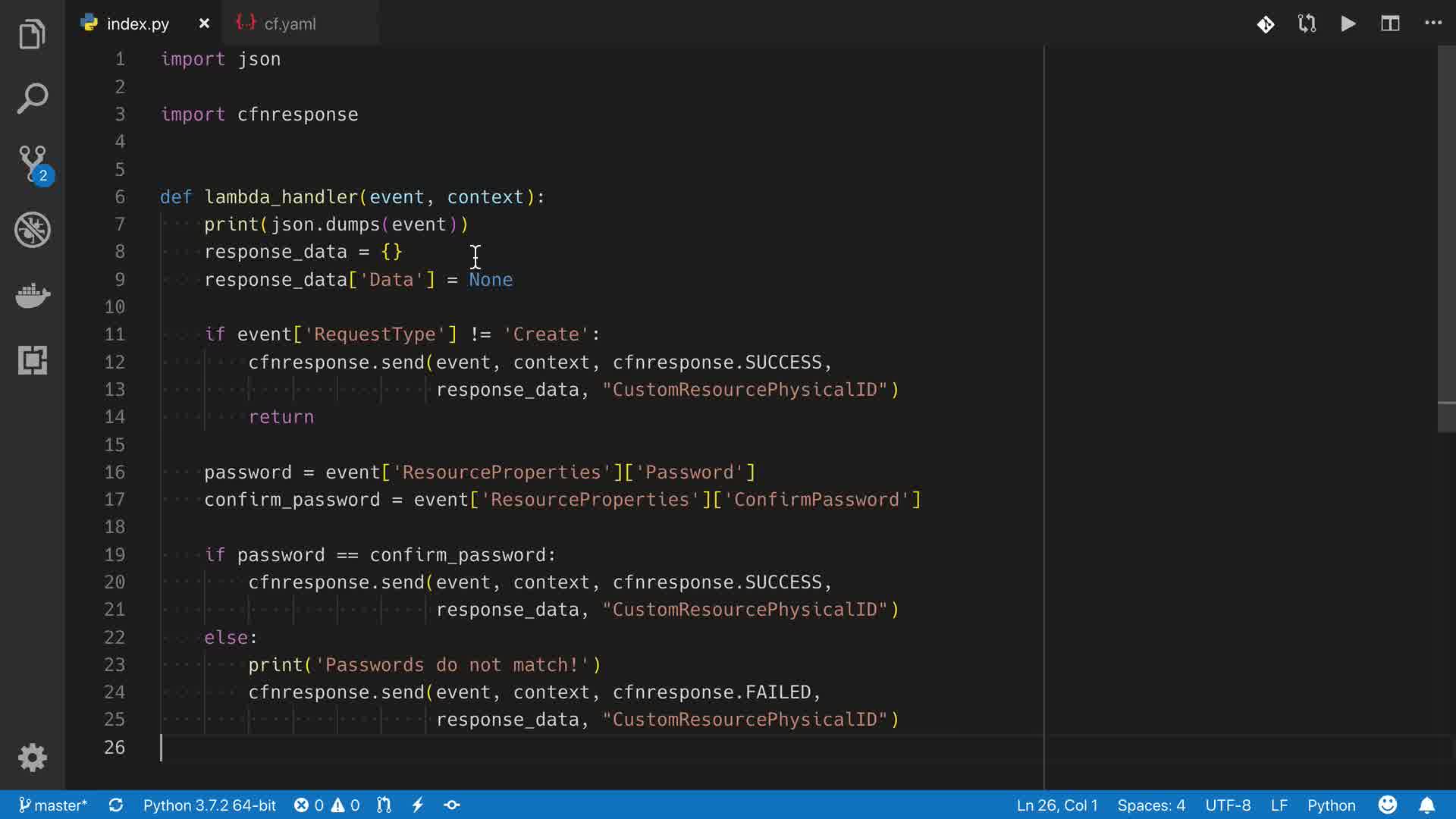
Task: Open errors and warnings problems panel
Action: pyautogui.click(x=327, y=805)
